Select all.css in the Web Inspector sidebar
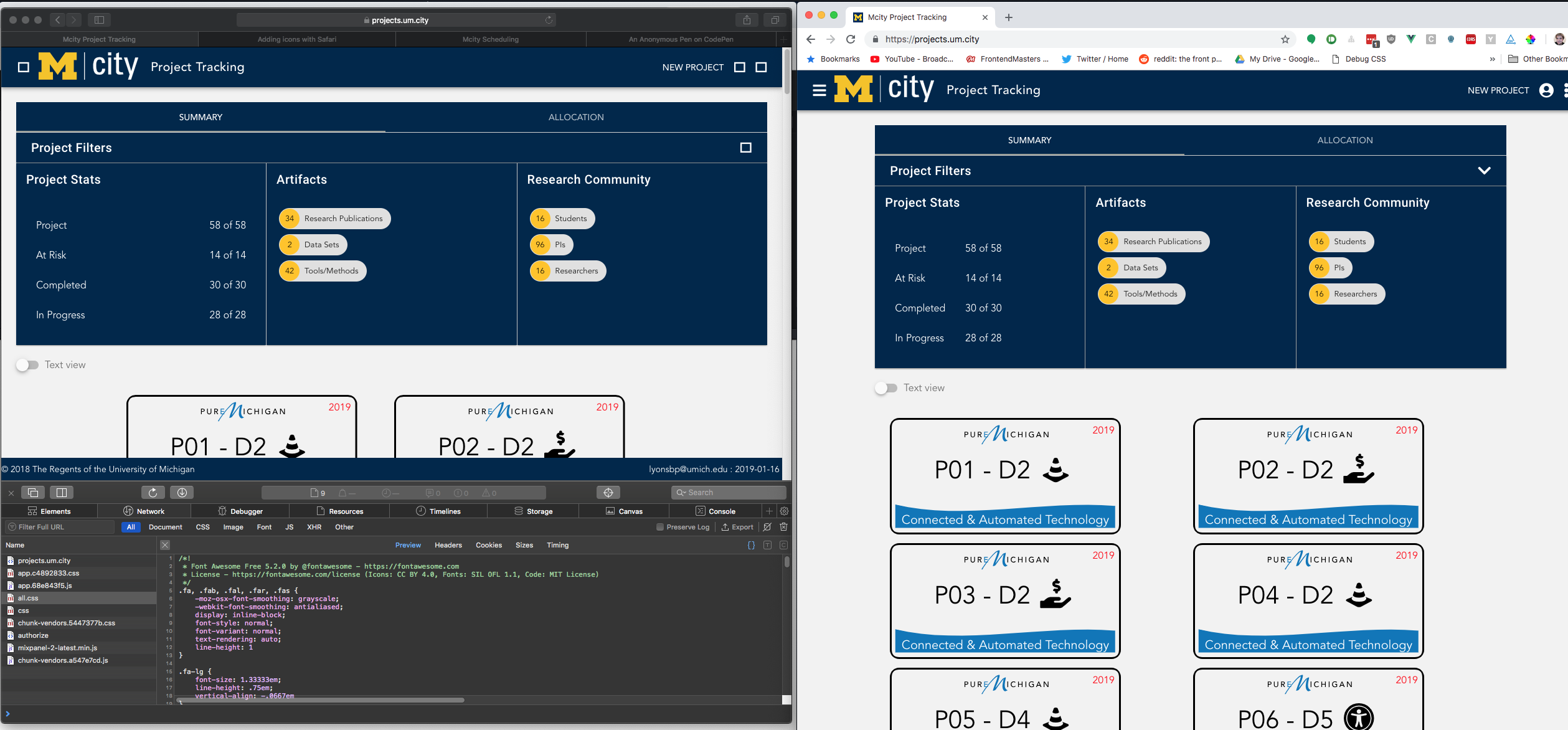 pos(28,597)
